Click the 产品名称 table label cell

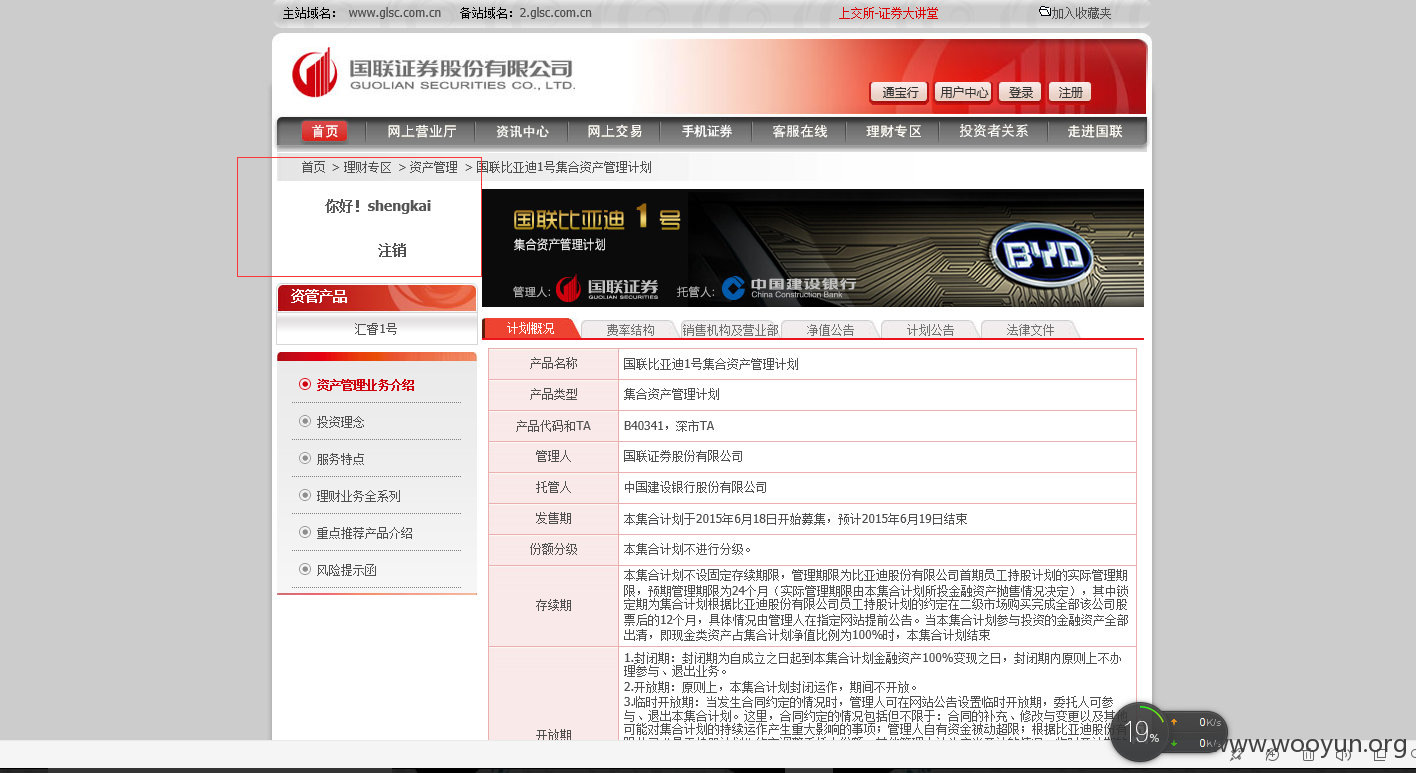coord(553,364)
